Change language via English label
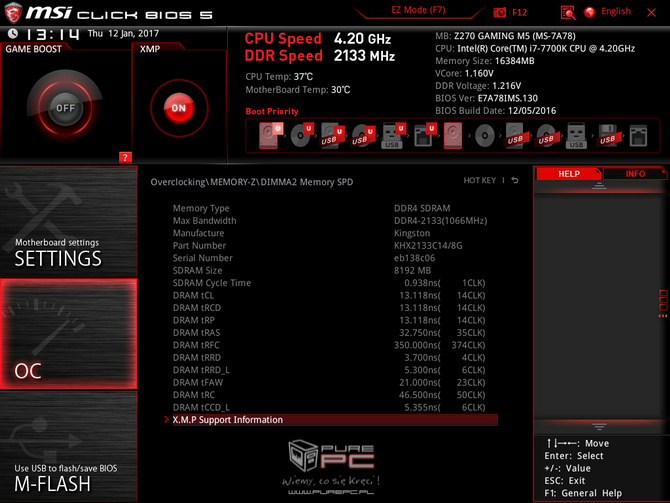 pos(616,12)
